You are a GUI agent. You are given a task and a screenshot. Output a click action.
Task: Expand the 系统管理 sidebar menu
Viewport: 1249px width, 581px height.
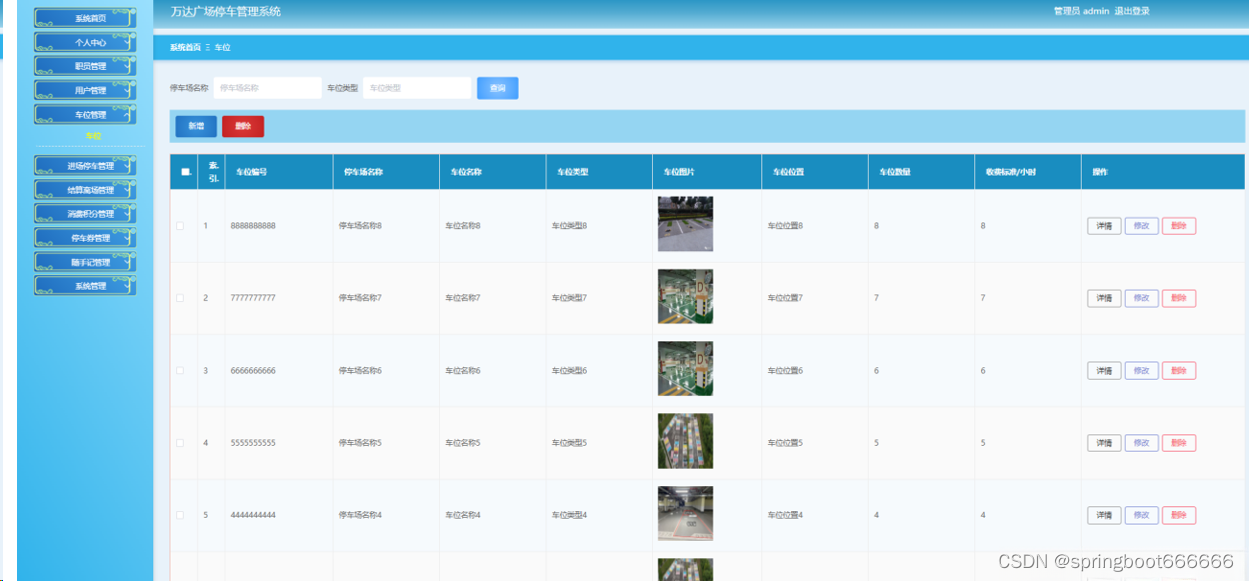(85, 286)
